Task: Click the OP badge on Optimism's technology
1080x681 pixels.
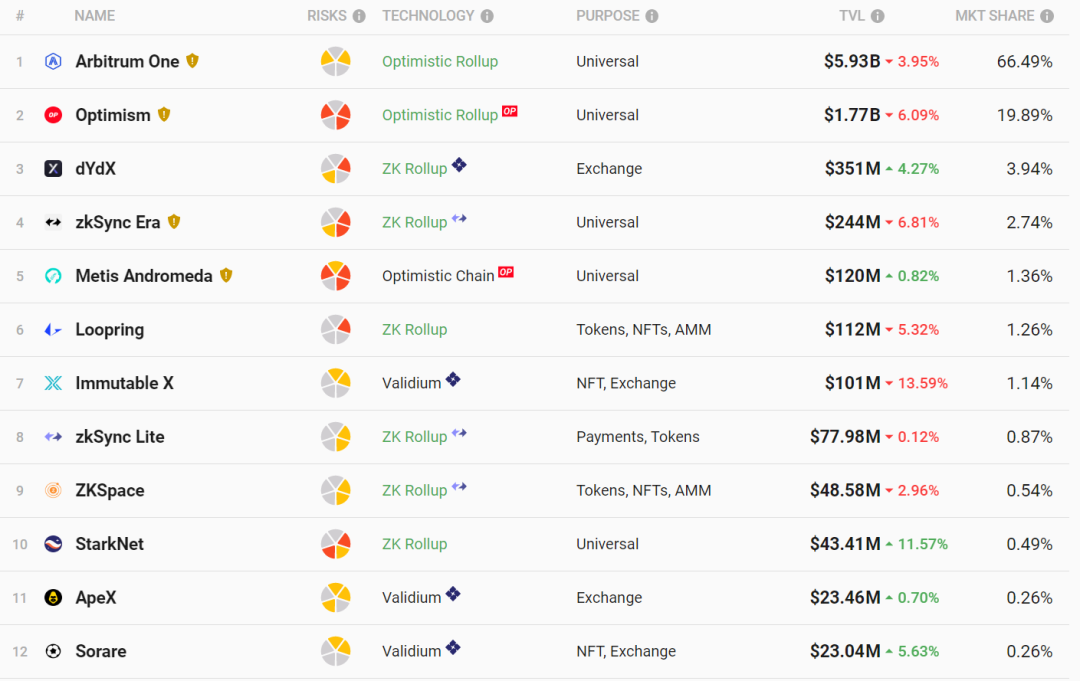Action: coord(510,111)
